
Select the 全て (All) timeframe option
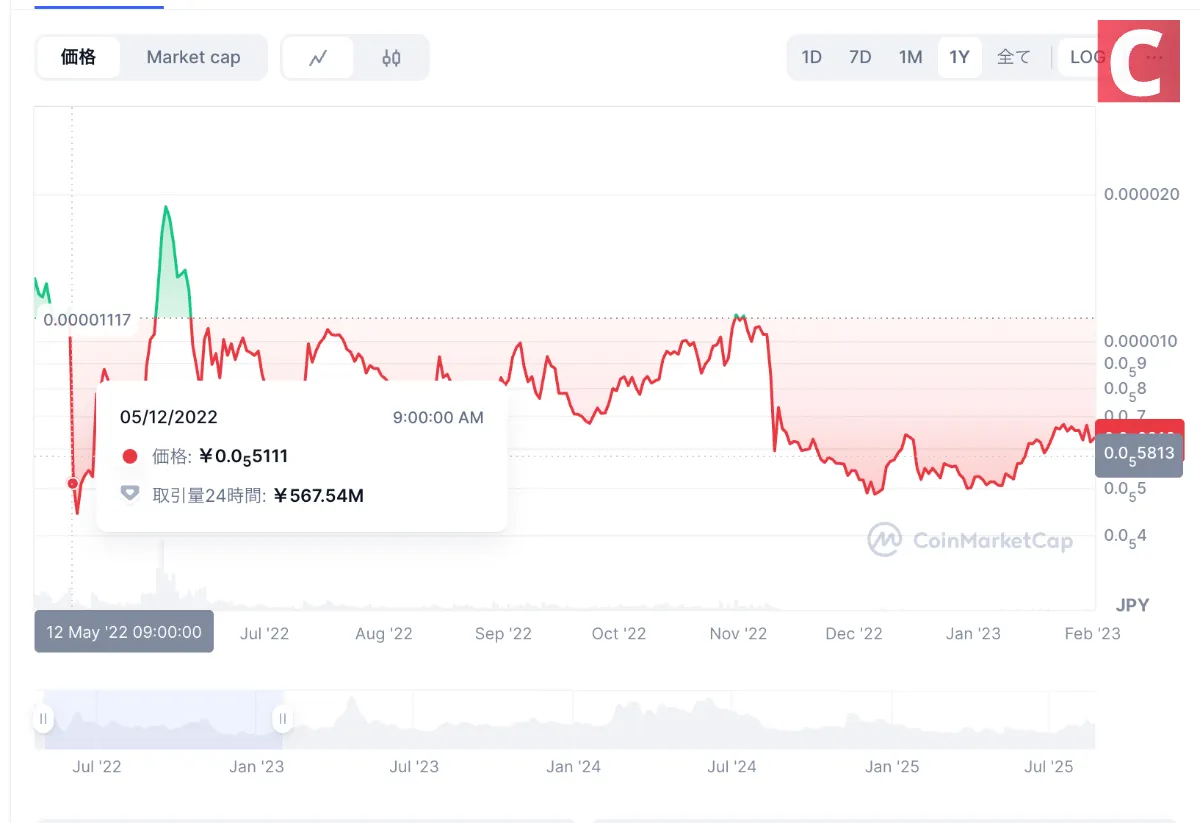point(1015,57)
